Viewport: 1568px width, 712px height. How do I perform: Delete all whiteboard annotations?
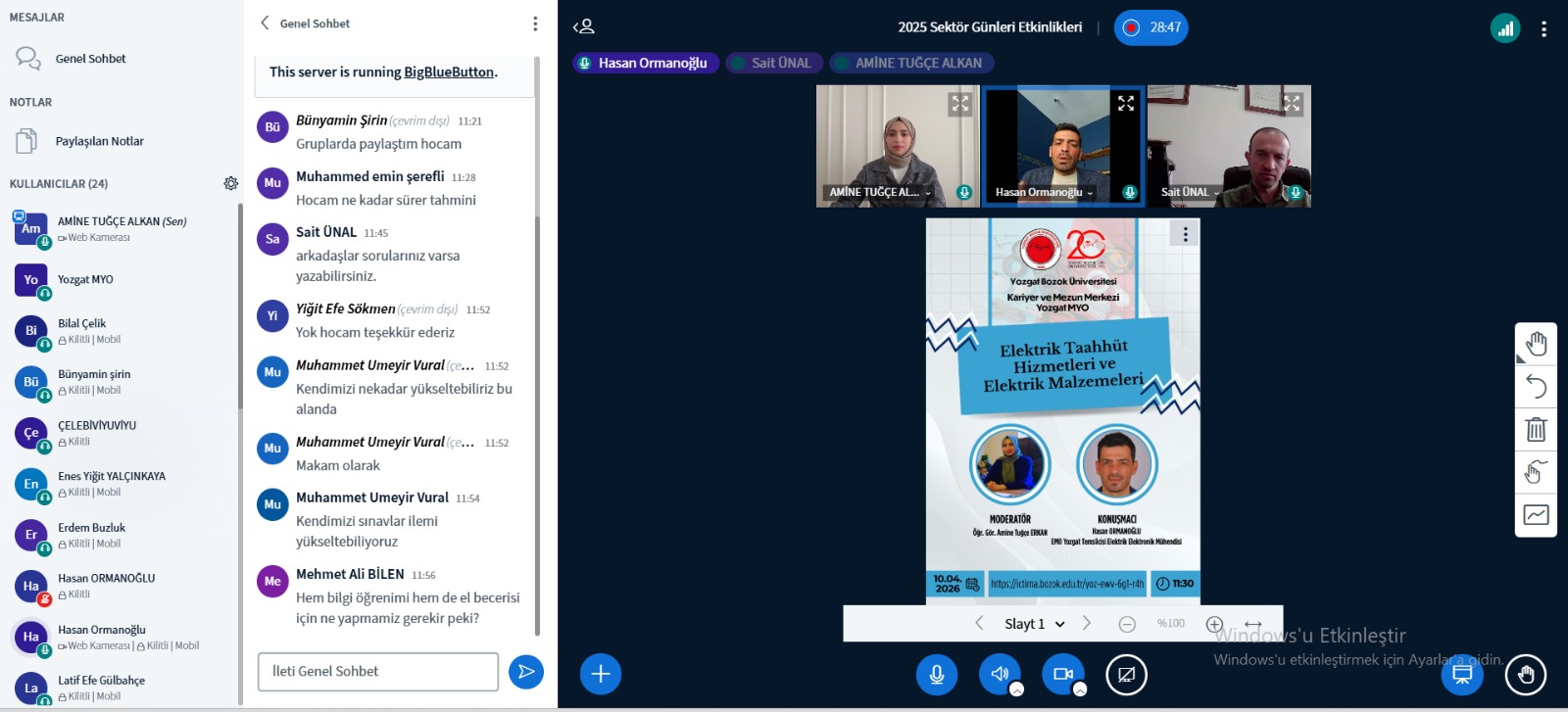click(1536, 429)
